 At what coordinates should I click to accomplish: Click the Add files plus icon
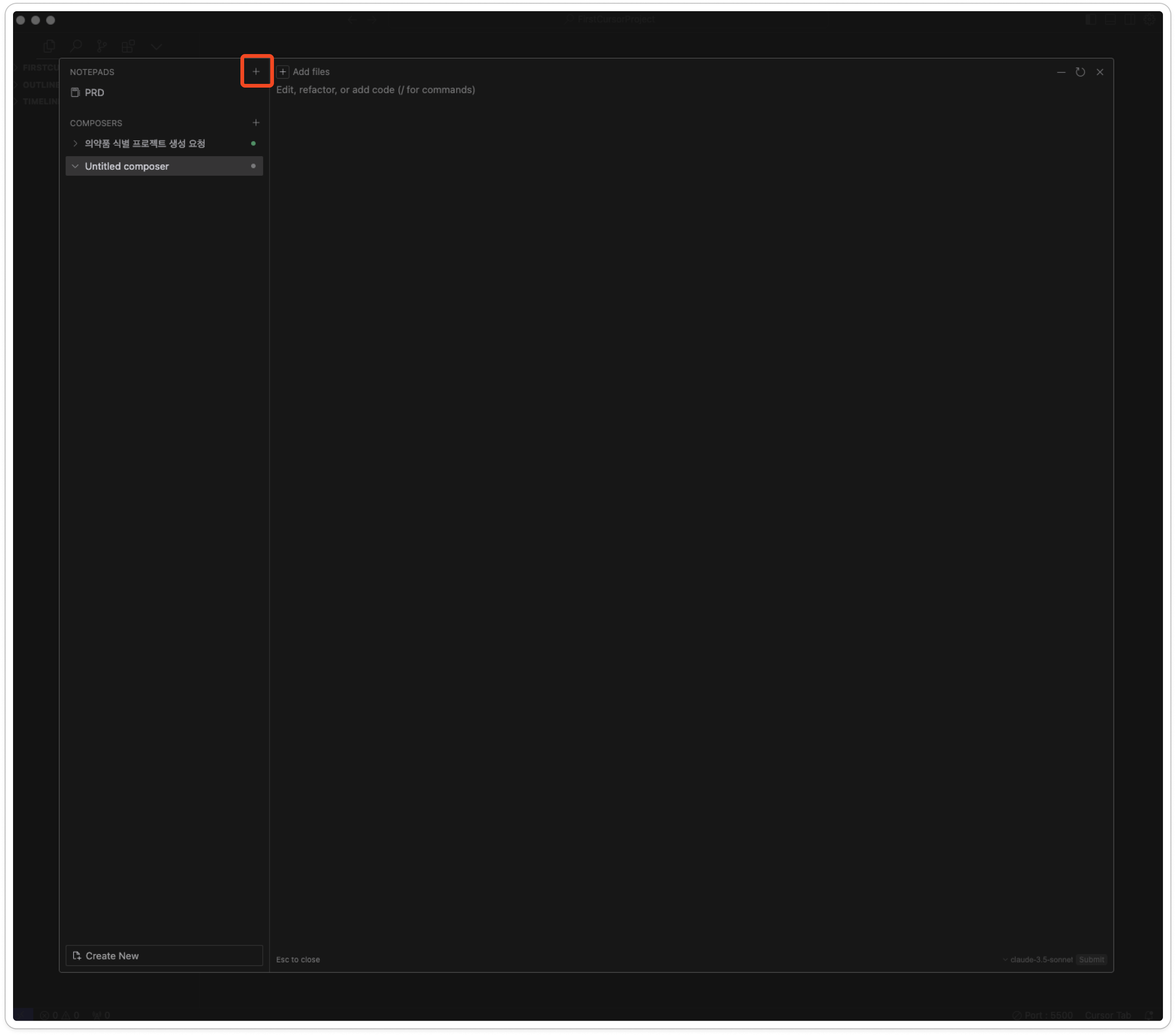282,72
